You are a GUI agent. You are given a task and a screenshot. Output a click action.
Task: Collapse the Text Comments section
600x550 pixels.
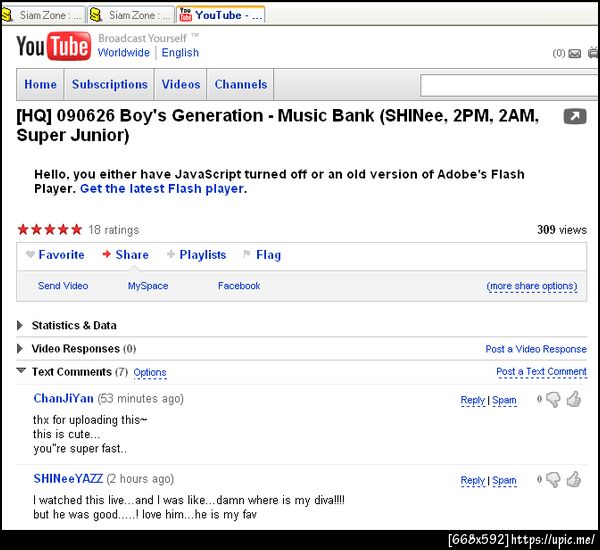tap(21, 370)
